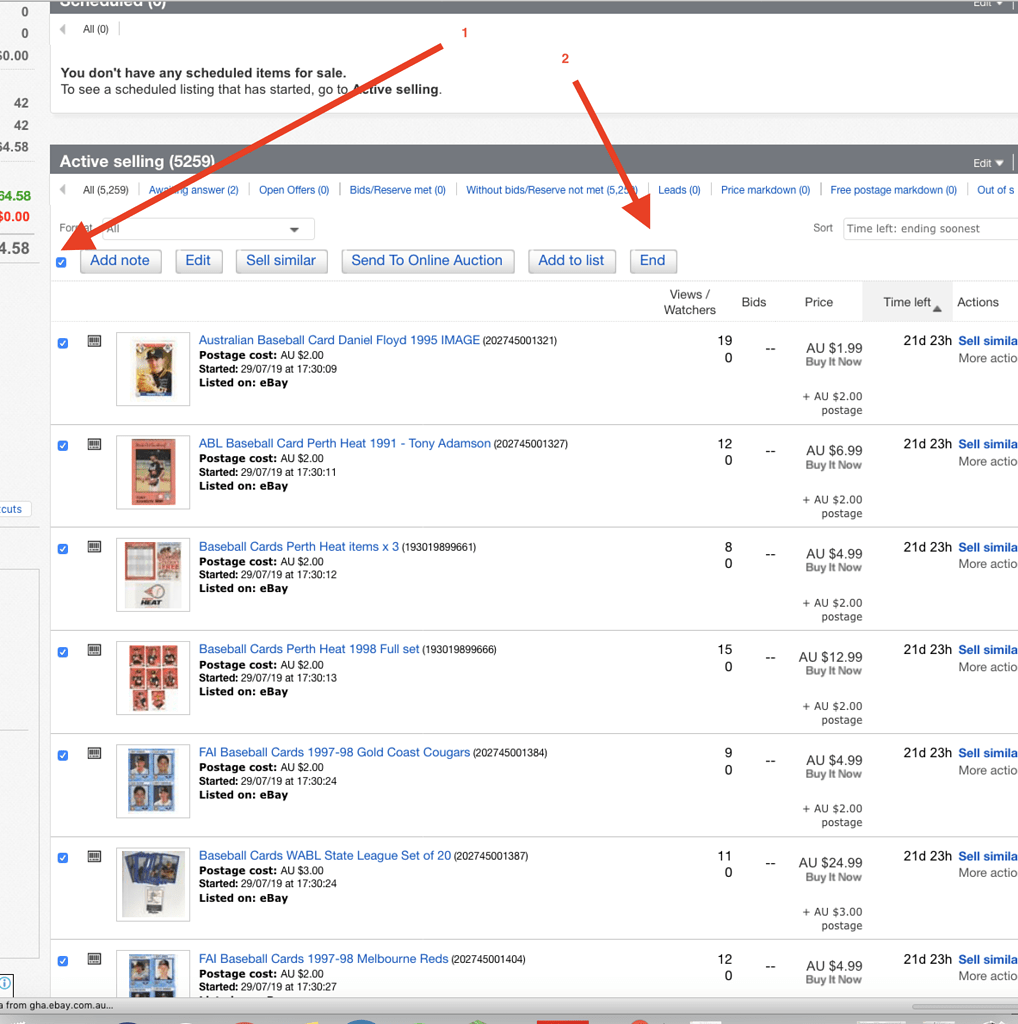
Task: Click format icon beside Melbourne Reds listing
Action: 95,959
